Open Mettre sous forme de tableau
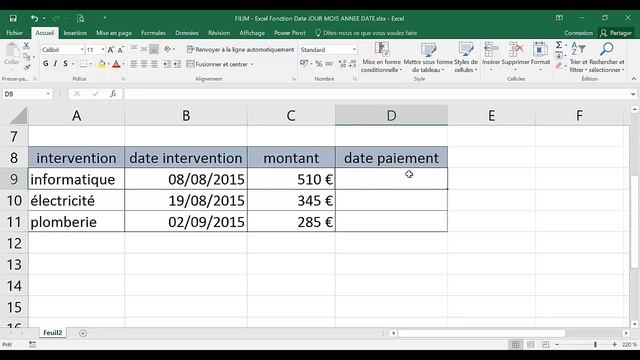This screenshot has width=640, height=360. coord(428,58)
